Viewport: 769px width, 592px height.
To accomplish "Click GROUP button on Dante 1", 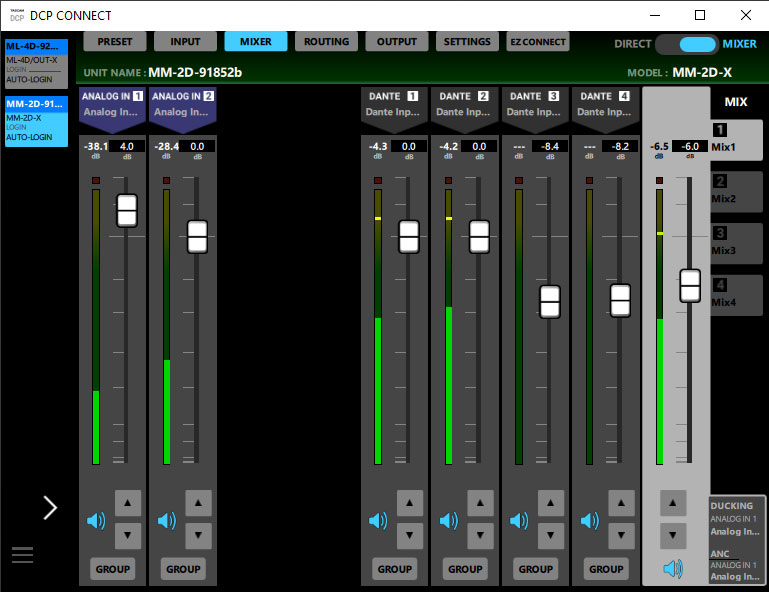I will pyautogui.click(x=395, y=569).
